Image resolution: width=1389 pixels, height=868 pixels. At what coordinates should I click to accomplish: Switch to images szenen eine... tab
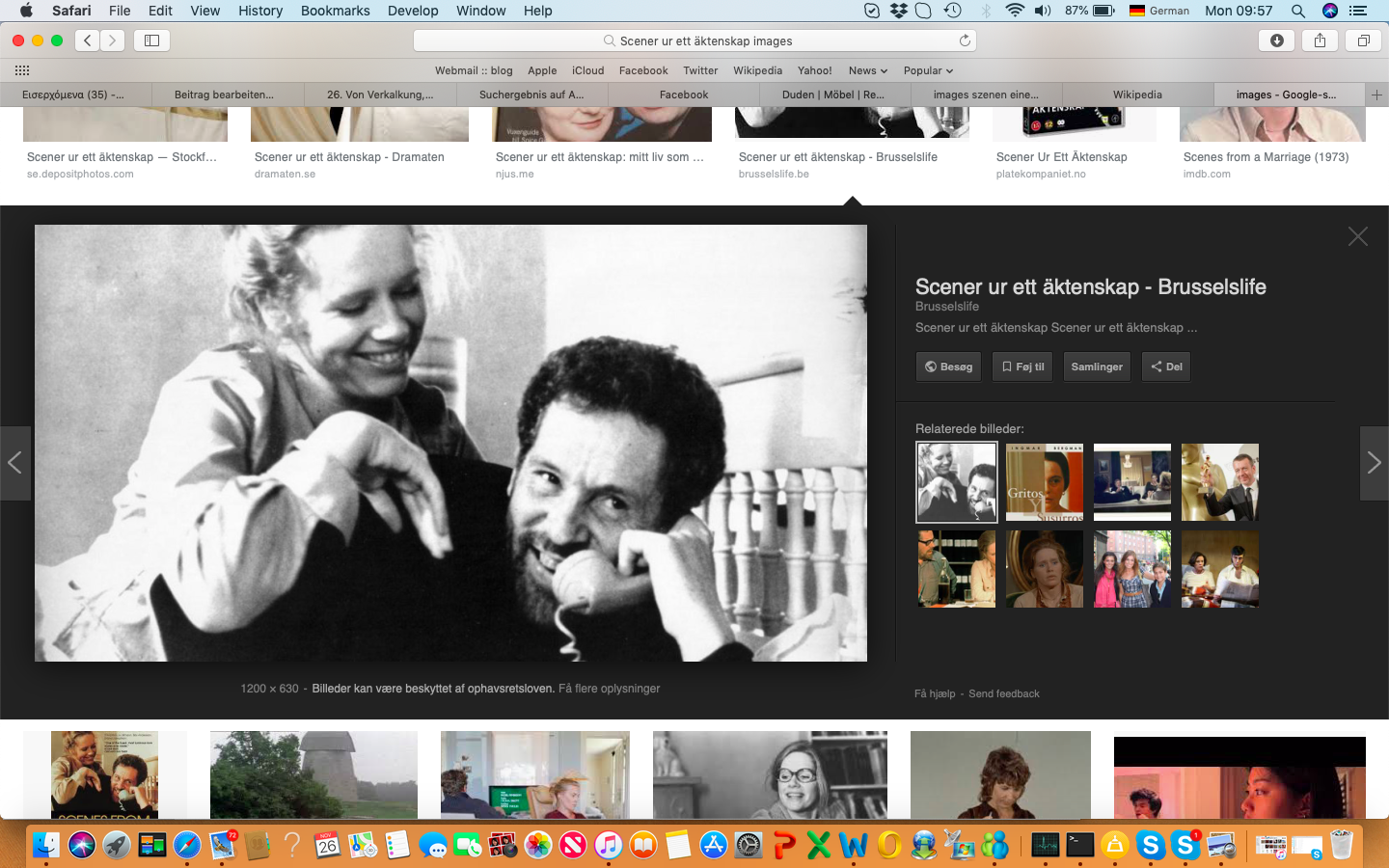pyautogui.click(x=987, y=95)
